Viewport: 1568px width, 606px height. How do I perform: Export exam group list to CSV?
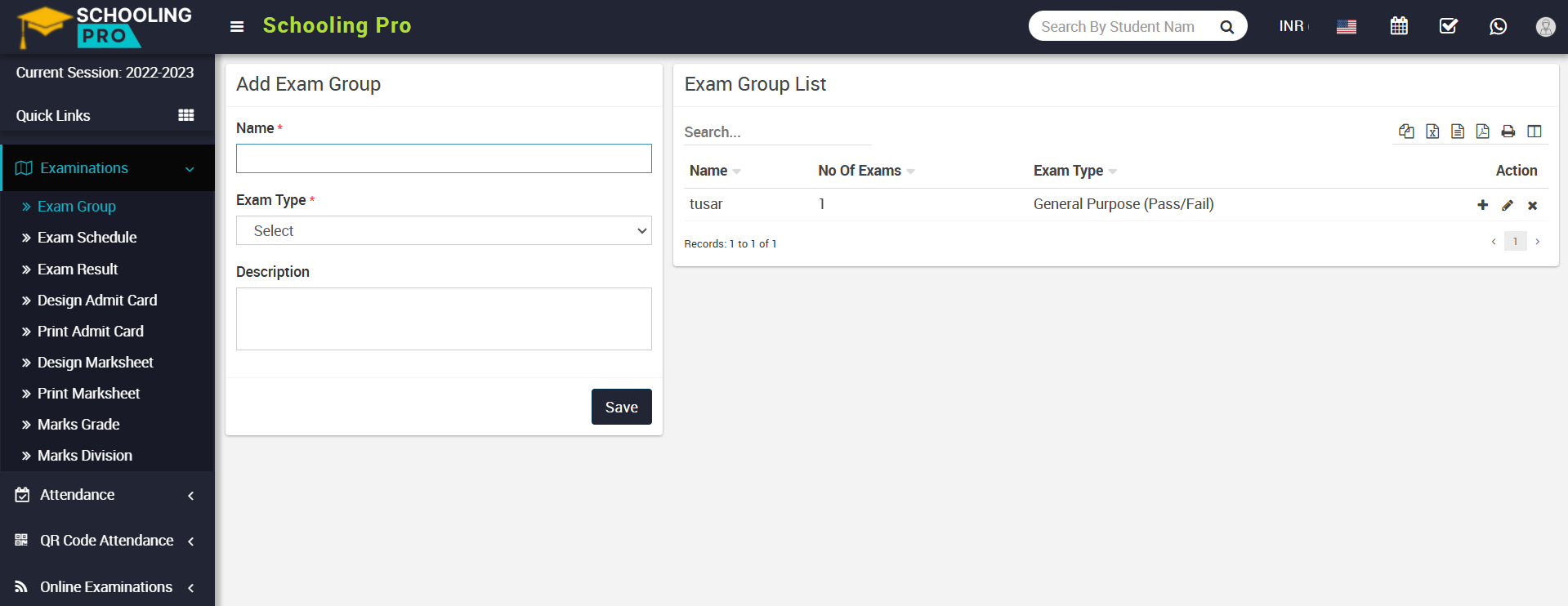tap(1458, 131)
